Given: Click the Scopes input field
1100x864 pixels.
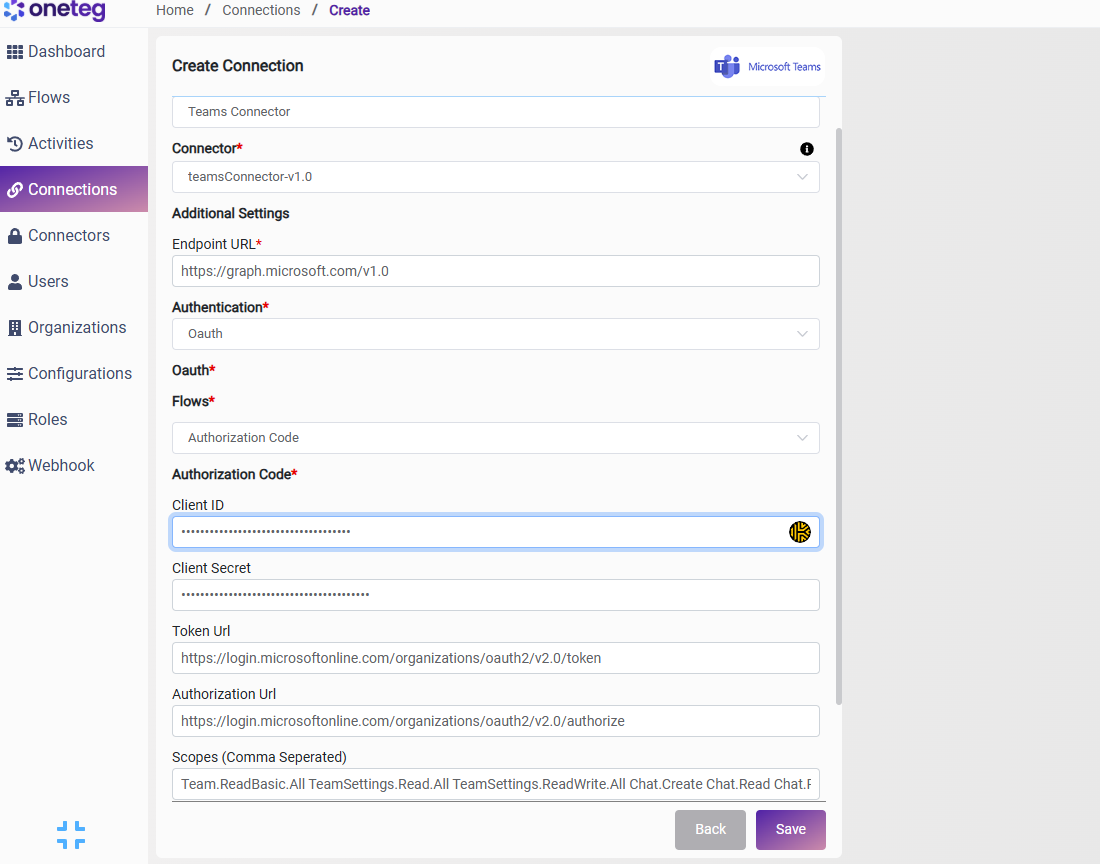Looking at the screenshot, I should tap(495, 784).
